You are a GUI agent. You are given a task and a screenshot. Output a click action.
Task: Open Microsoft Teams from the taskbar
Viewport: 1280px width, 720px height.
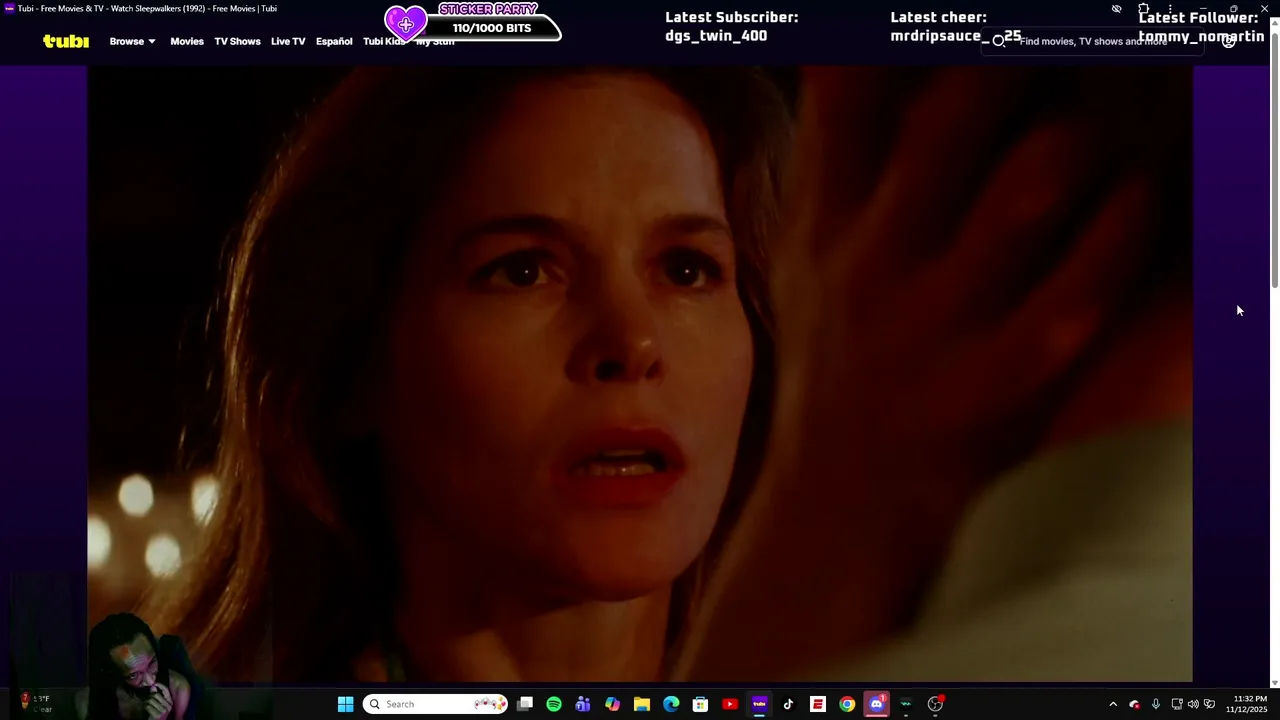coord(583,704)
